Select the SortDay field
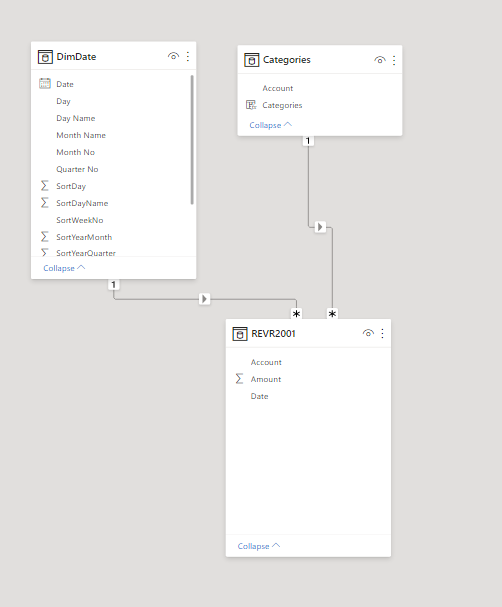Viewport: 502px width, 607px height. tap(71, 186)
